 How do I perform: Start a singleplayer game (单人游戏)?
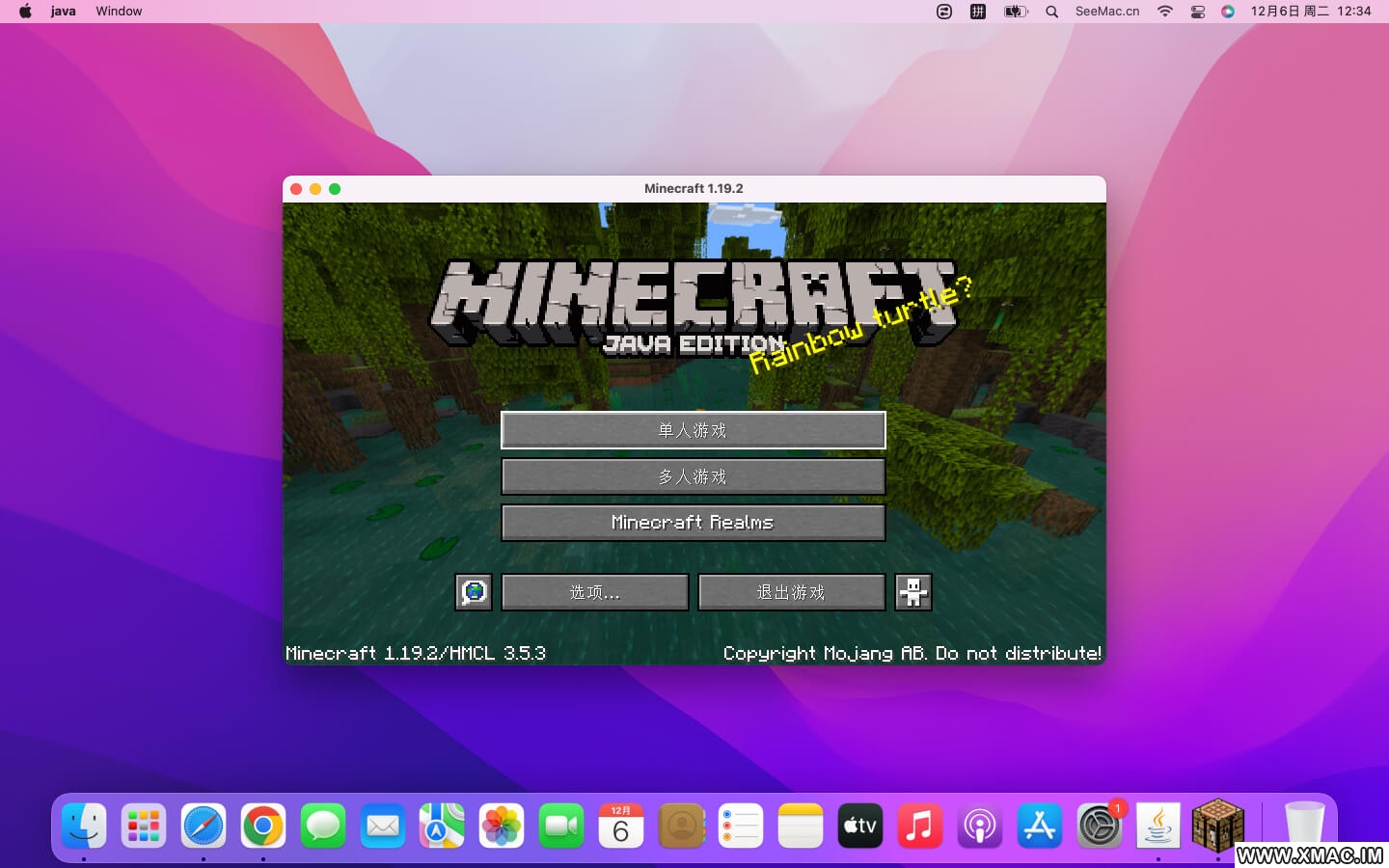tap(693, 430)
